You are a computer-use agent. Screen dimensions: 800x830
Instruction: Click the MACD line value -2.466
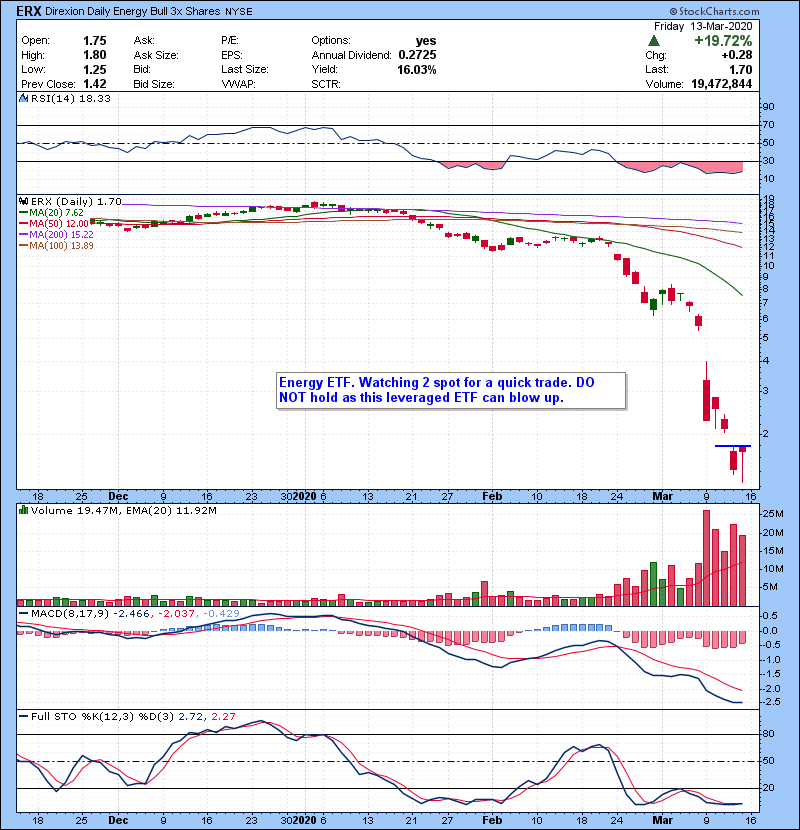[132, 614]
